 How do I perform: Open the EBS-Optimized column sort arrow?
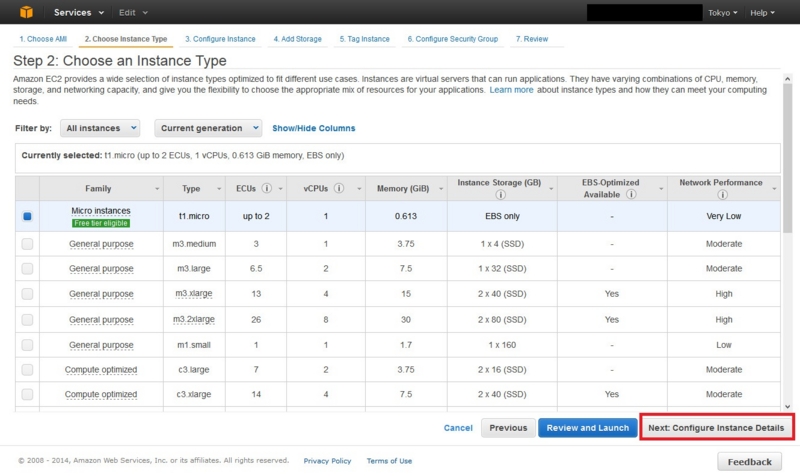tap(661, 189)
